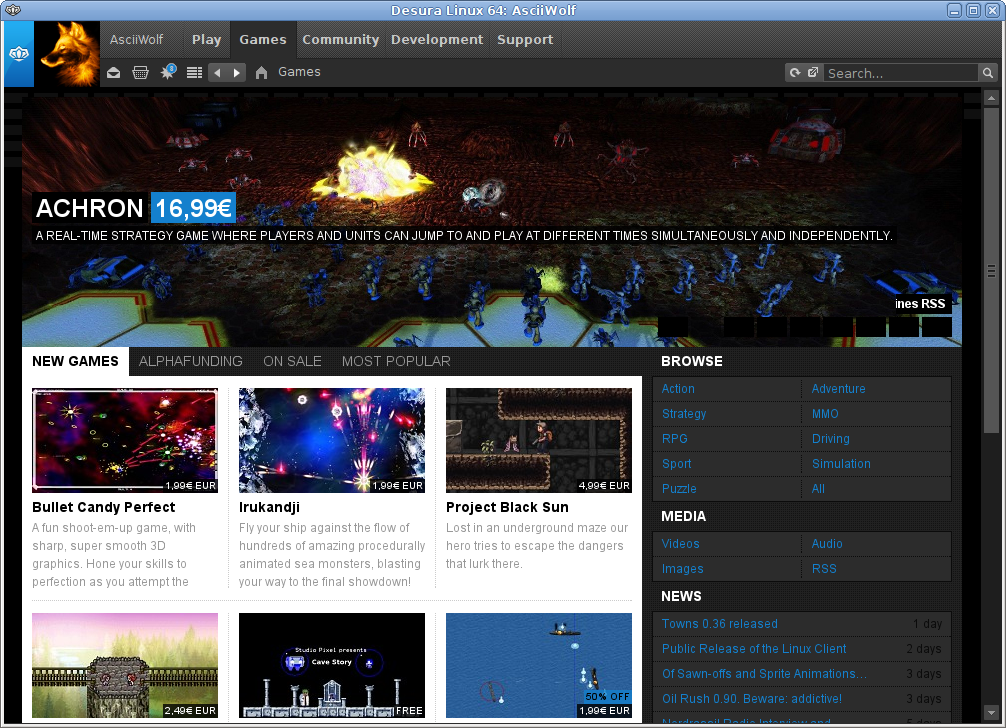The image size is (1006, 728).
Task: Click the scrollbar down arrow
Action: click(991, 712)
